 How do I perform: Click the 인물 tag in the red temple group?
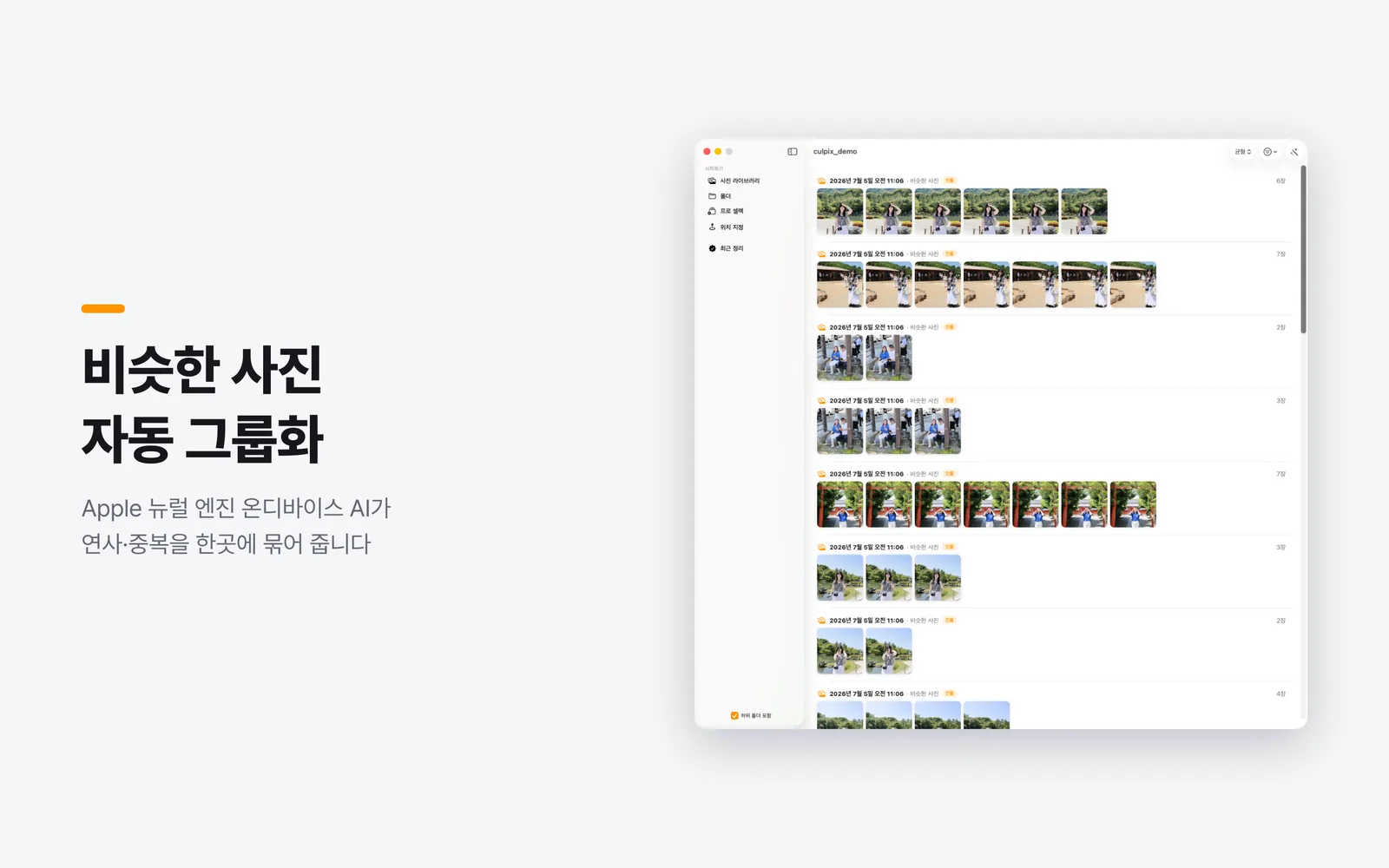[x=950, y=474]
